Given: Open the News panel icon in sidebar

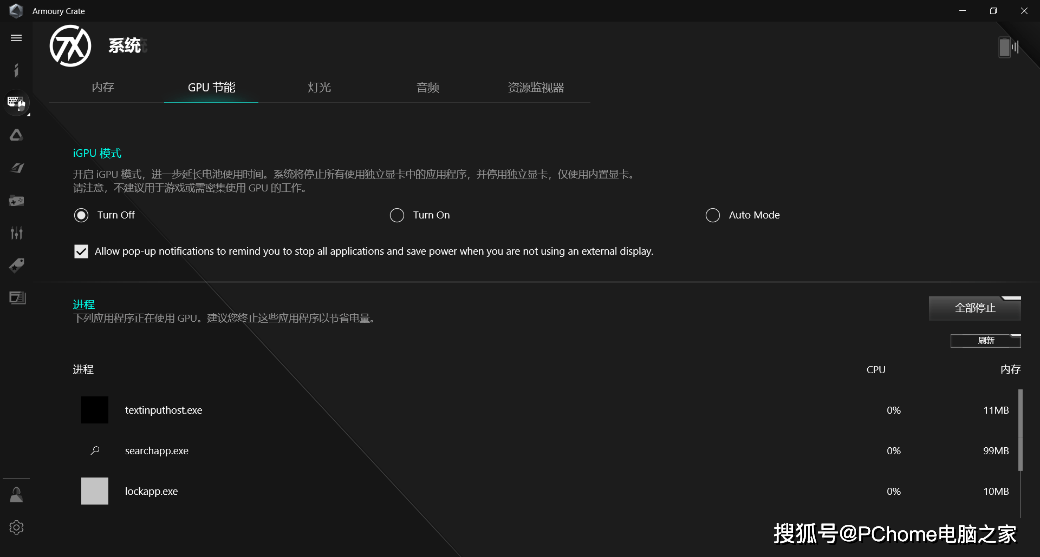Looking at the screenshot, I should pos(16,298).
